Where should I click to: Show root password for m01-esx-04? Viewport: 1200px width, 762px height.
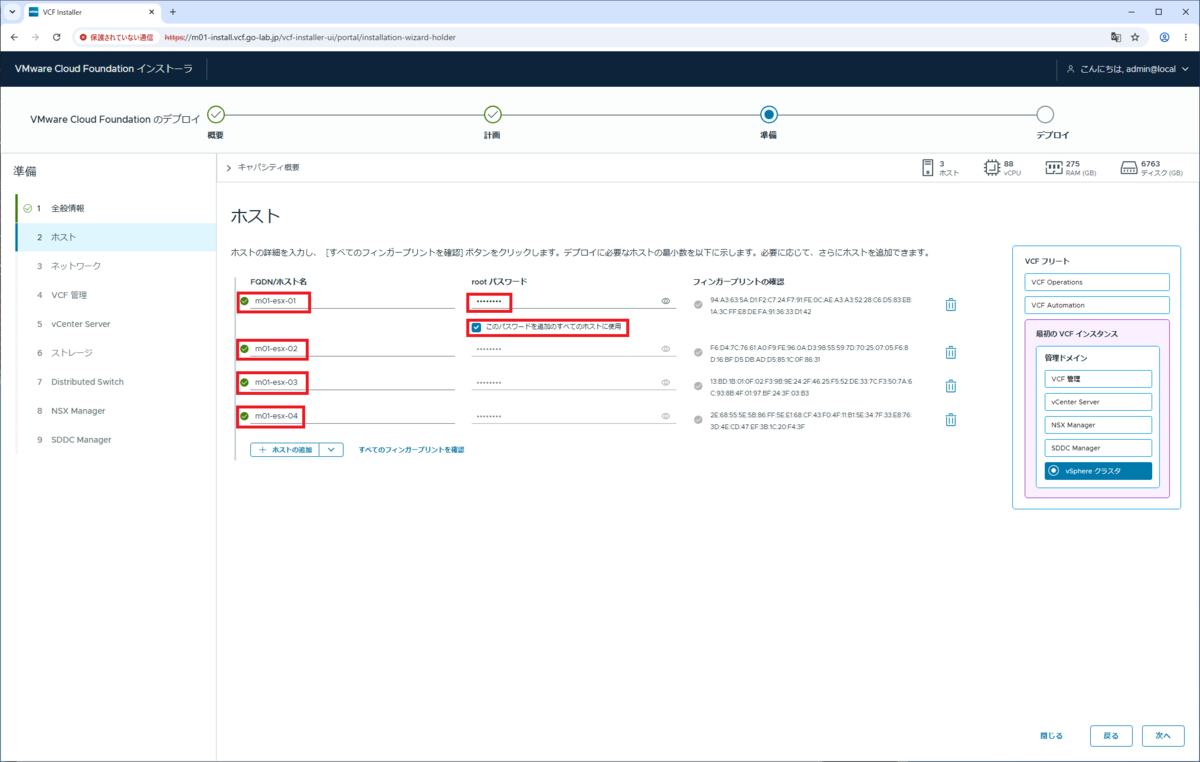(665, 416)
